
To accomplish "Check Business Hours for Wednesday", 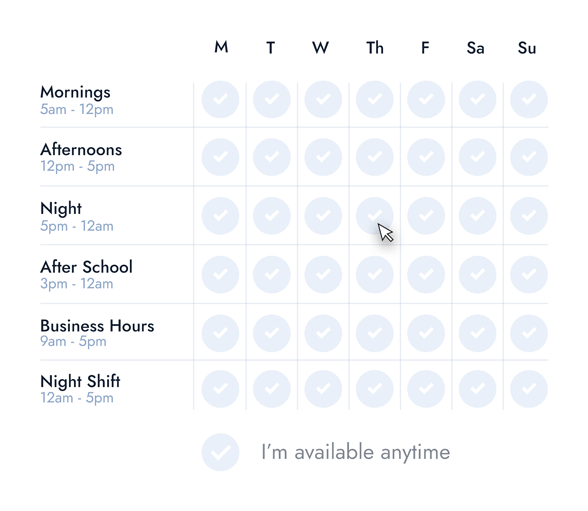I will [x=323, y=333].
